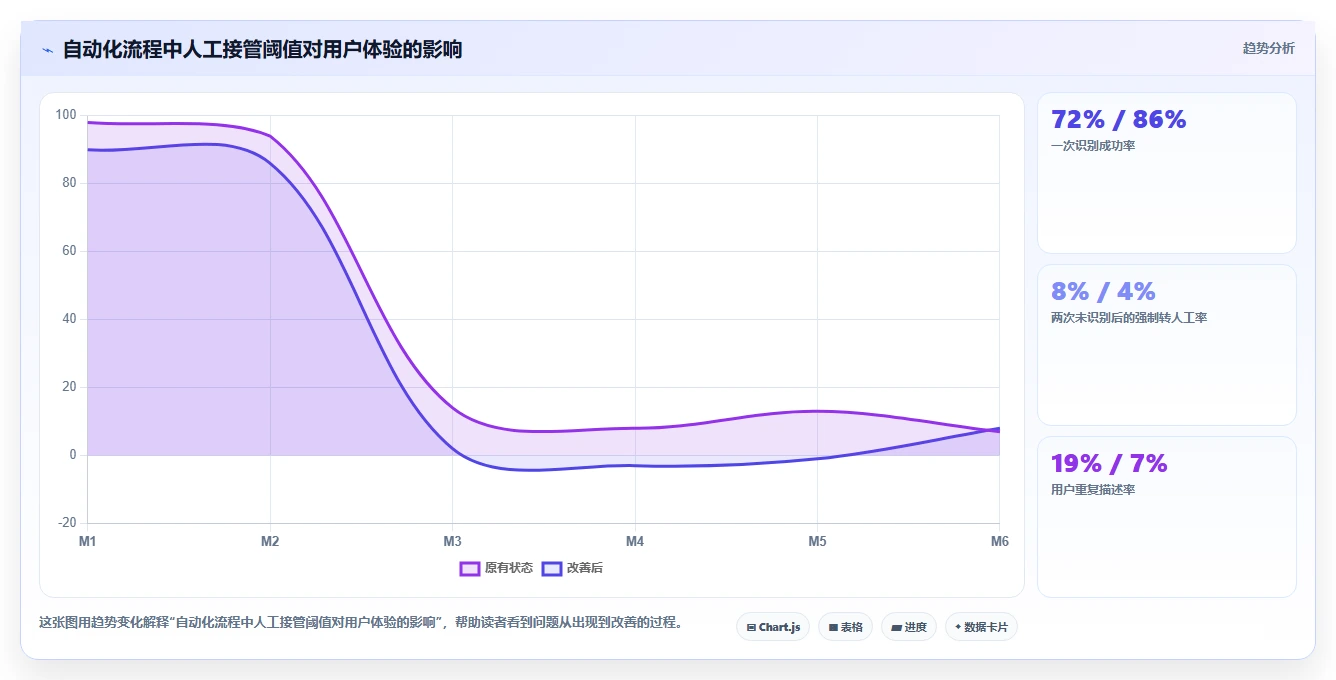This screenshot has height=680, width=1336.
Task: Click the 用户重复描述率 label
Action: [1093, 490]
